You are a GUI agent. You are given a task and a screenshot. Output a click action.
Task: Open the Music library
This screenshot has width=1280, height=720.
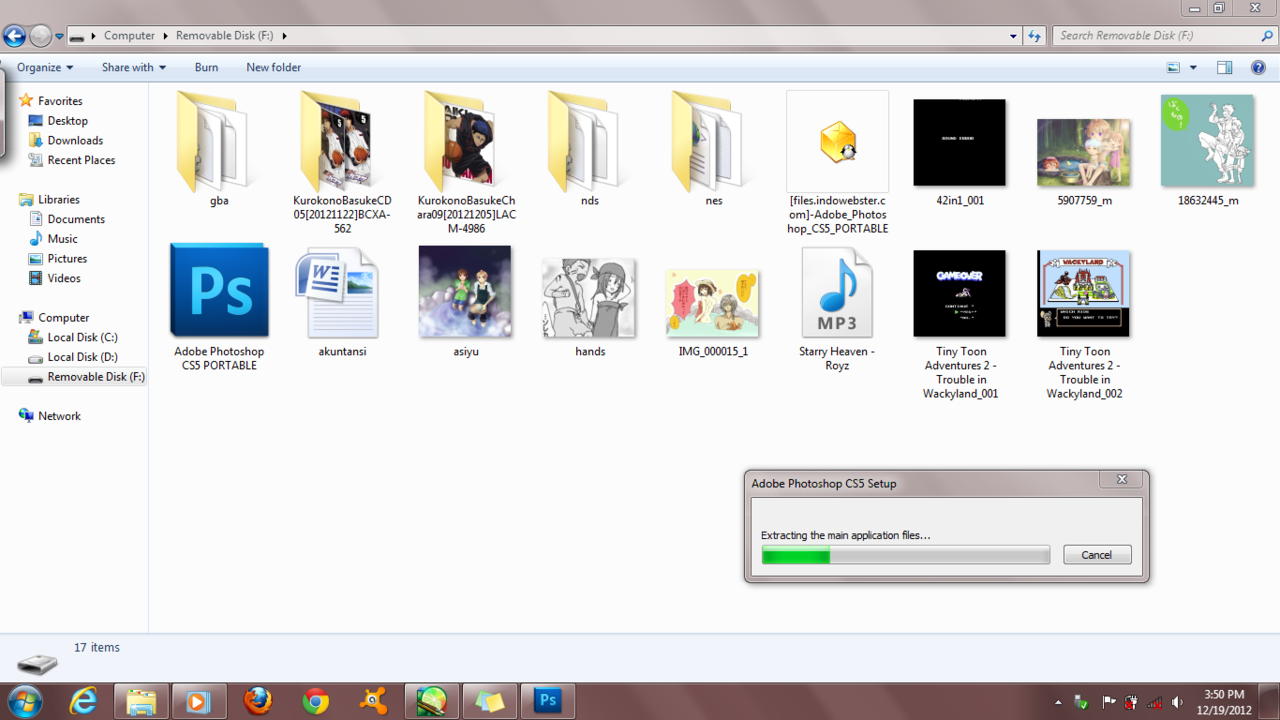click(62, 239)
